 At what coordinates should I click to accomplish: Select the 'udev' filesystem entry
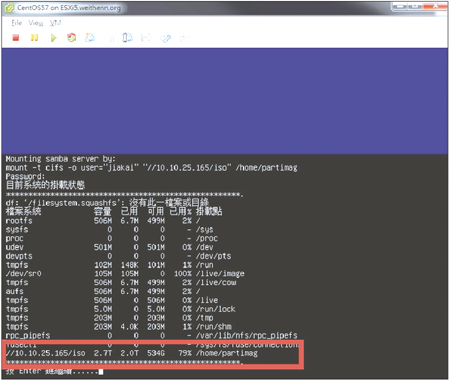click(14, 247)
